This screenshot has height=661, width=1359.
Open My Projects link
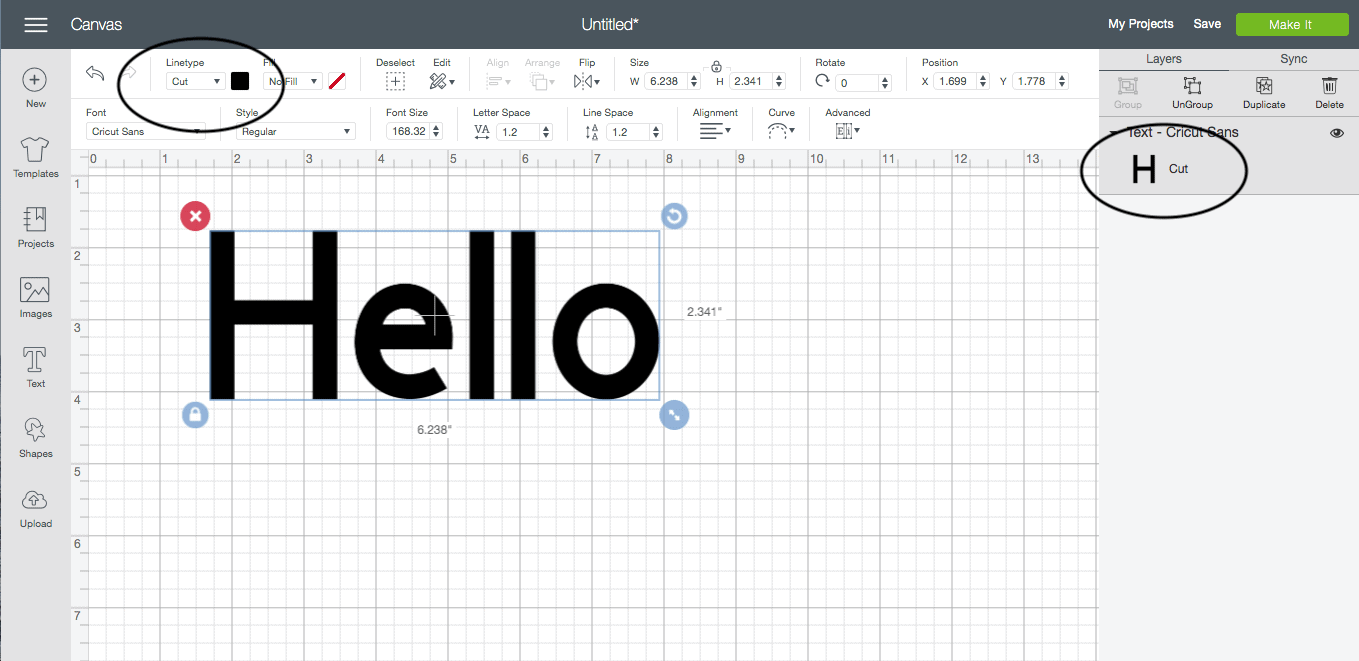1140,24
